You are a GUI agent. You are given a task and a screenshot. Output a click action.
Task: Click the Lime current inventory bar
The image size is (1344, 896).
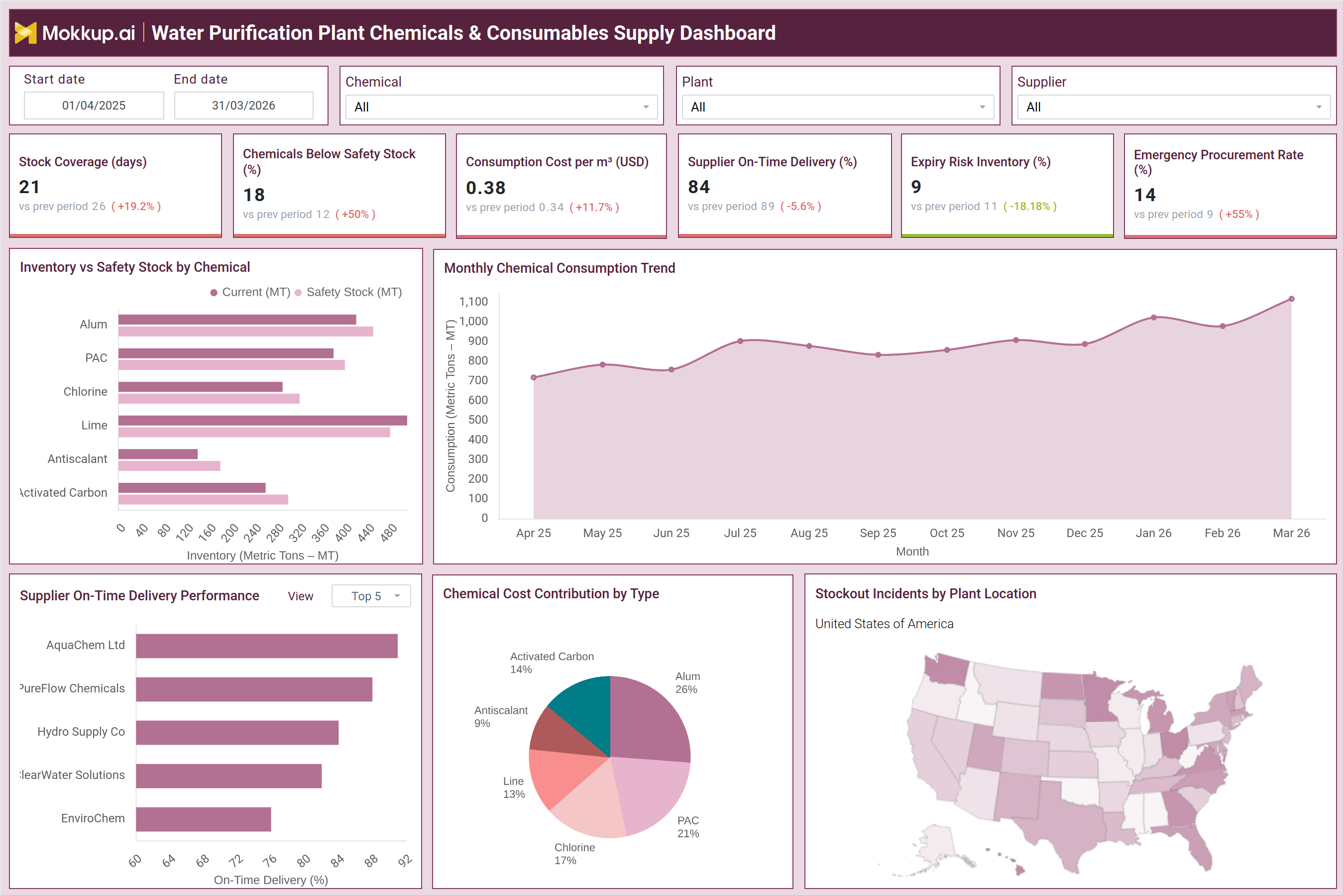(263, 421)
